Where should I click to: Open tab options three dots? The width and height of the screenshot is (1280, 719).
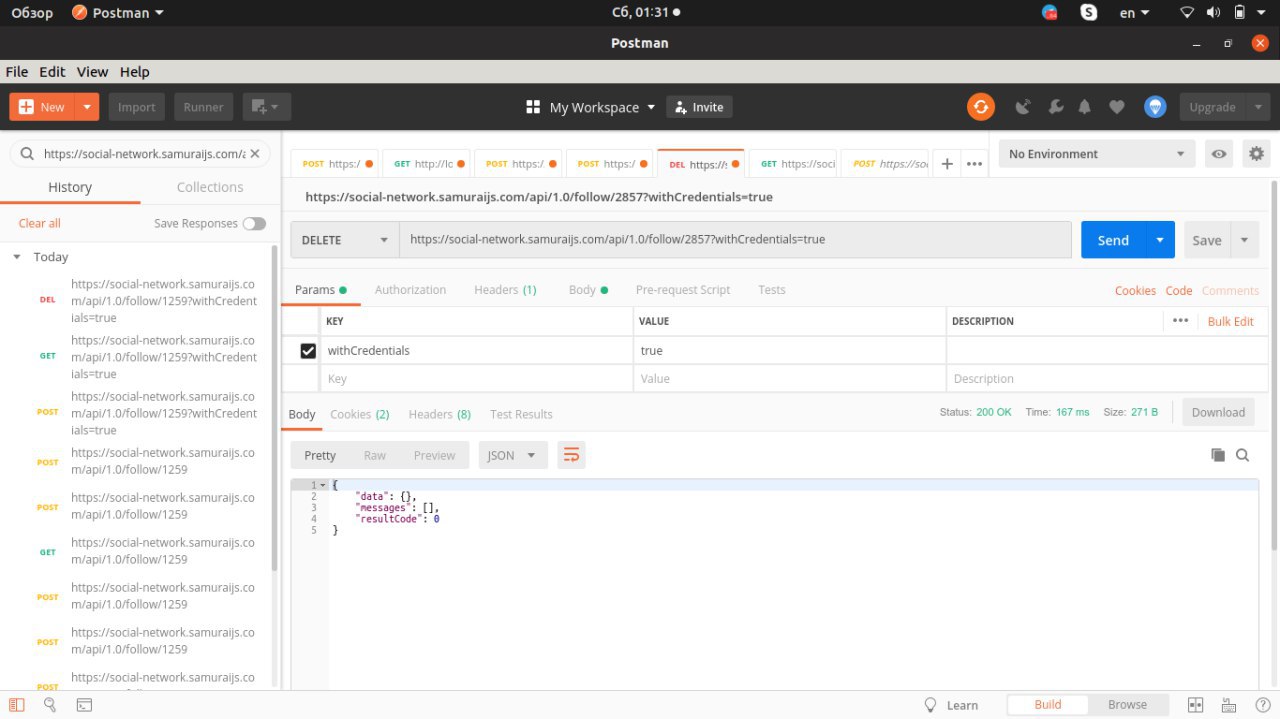click(974, 164)
